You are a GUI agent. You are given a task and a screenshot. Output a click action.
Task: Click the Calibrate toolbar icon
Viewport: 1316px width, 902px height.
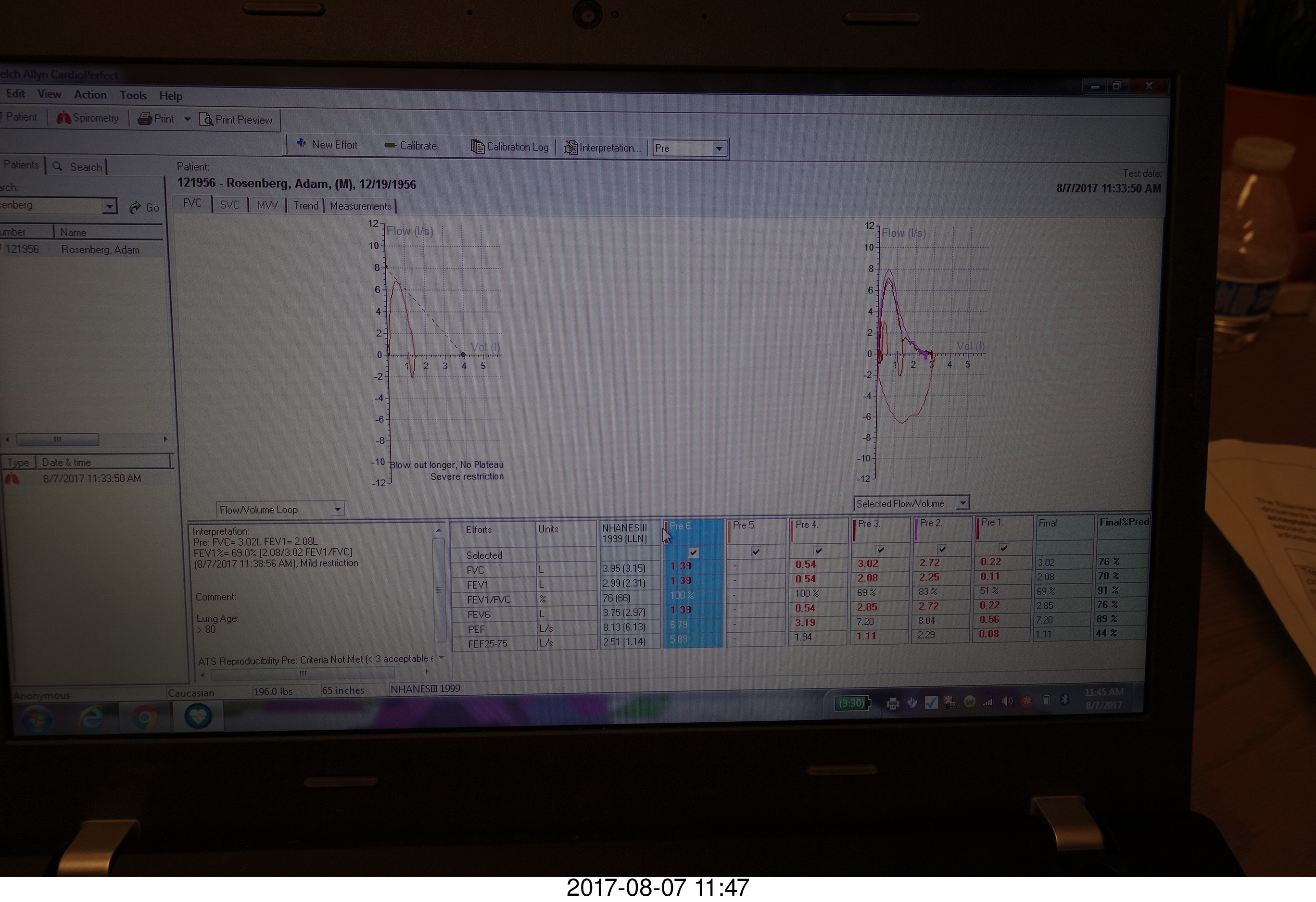tap(390, 145)
